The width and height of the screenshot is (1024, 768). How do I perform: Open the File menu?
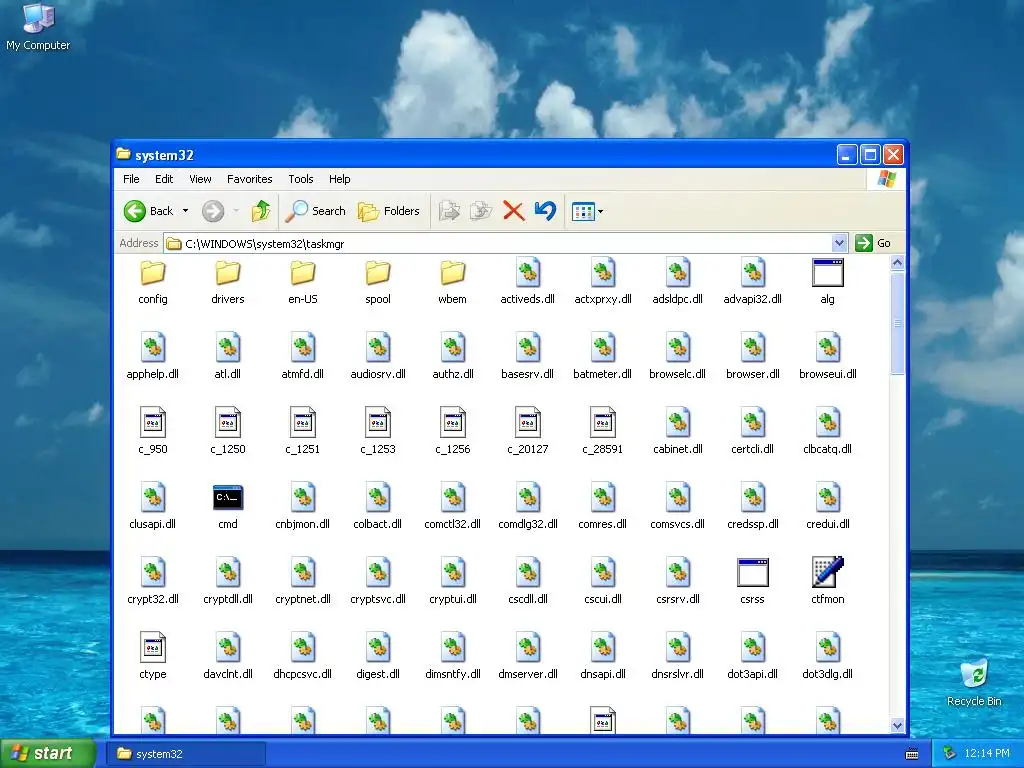coord(131,179)
